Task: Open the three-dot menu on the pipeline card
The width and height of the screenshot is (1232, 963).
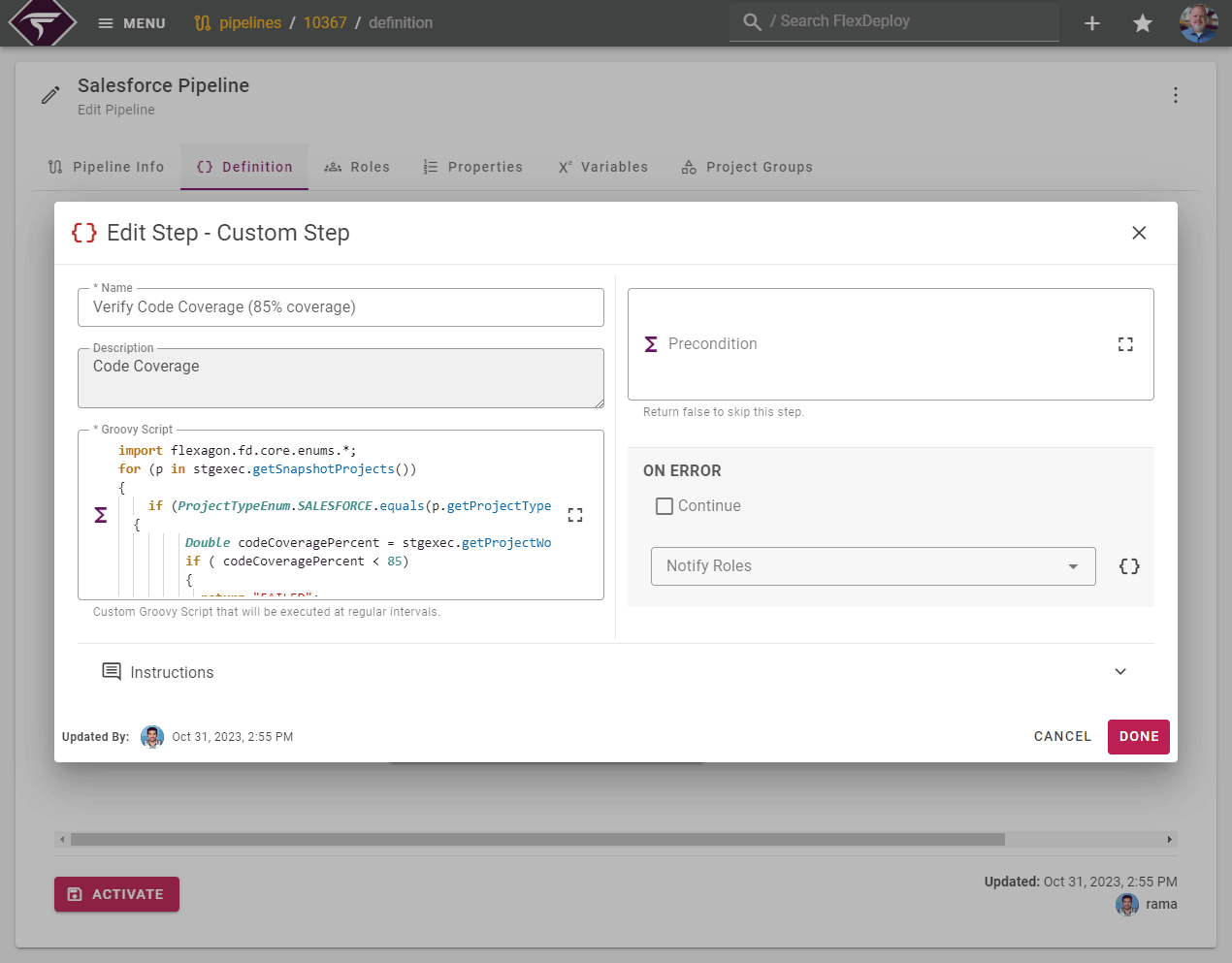Action: point(1176,95)
